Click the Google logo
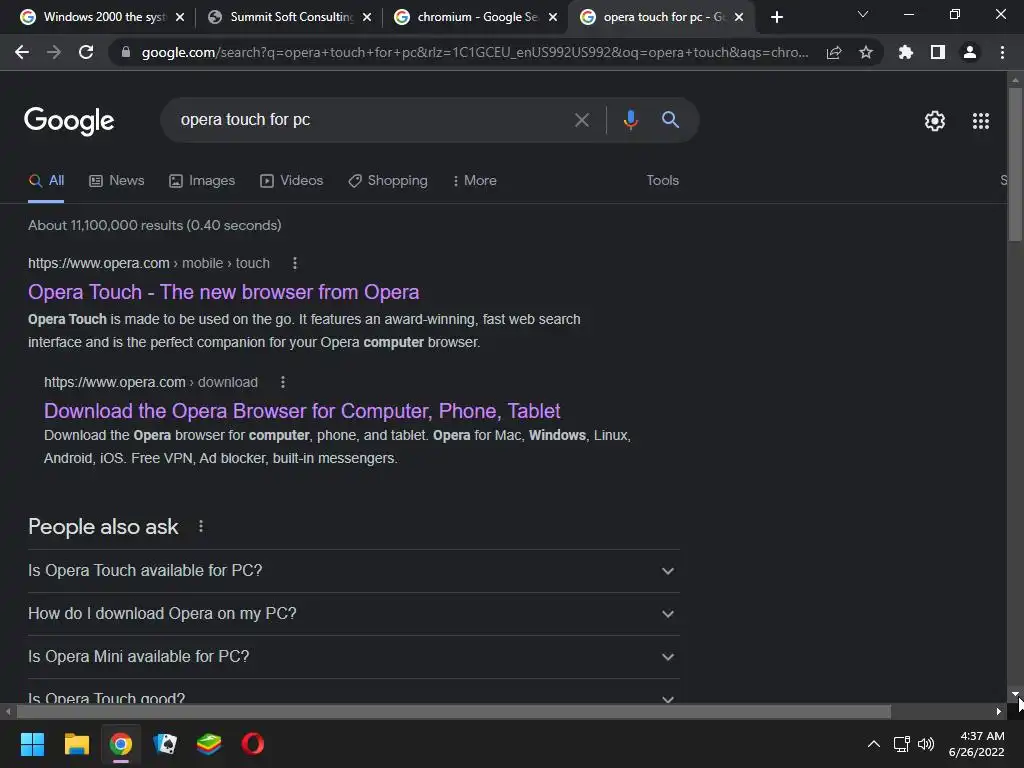The image size is (1024, 768). tap(69, 121)
